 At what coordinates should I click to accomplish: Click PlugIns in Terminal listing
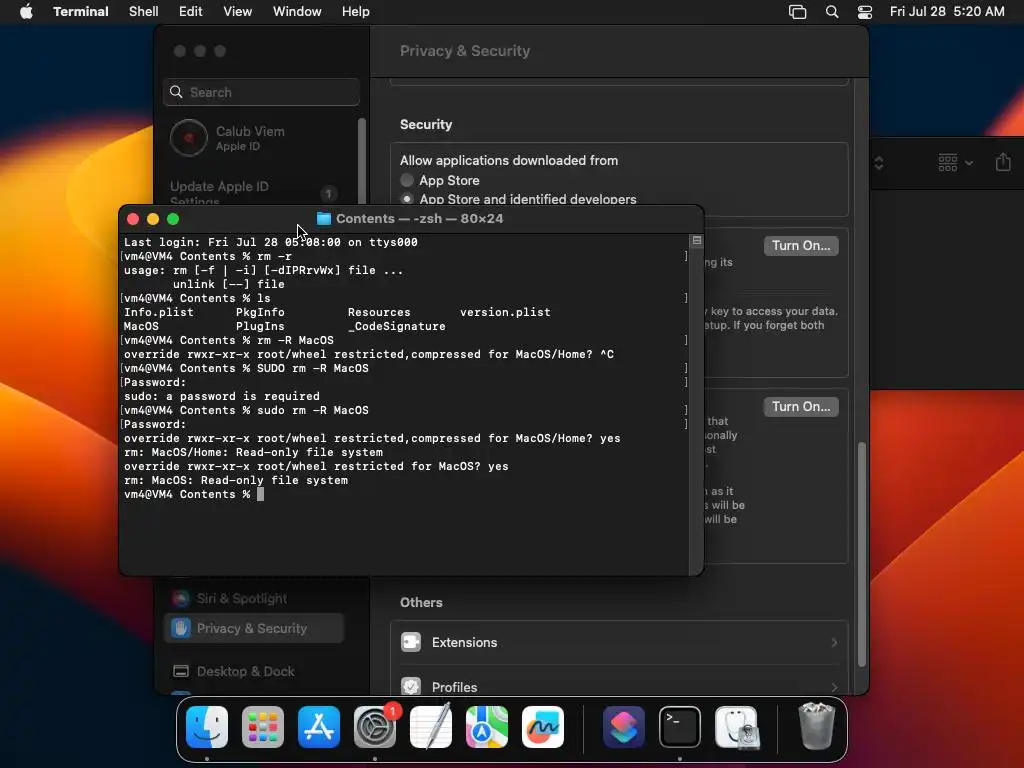click(x=260, y=326)
